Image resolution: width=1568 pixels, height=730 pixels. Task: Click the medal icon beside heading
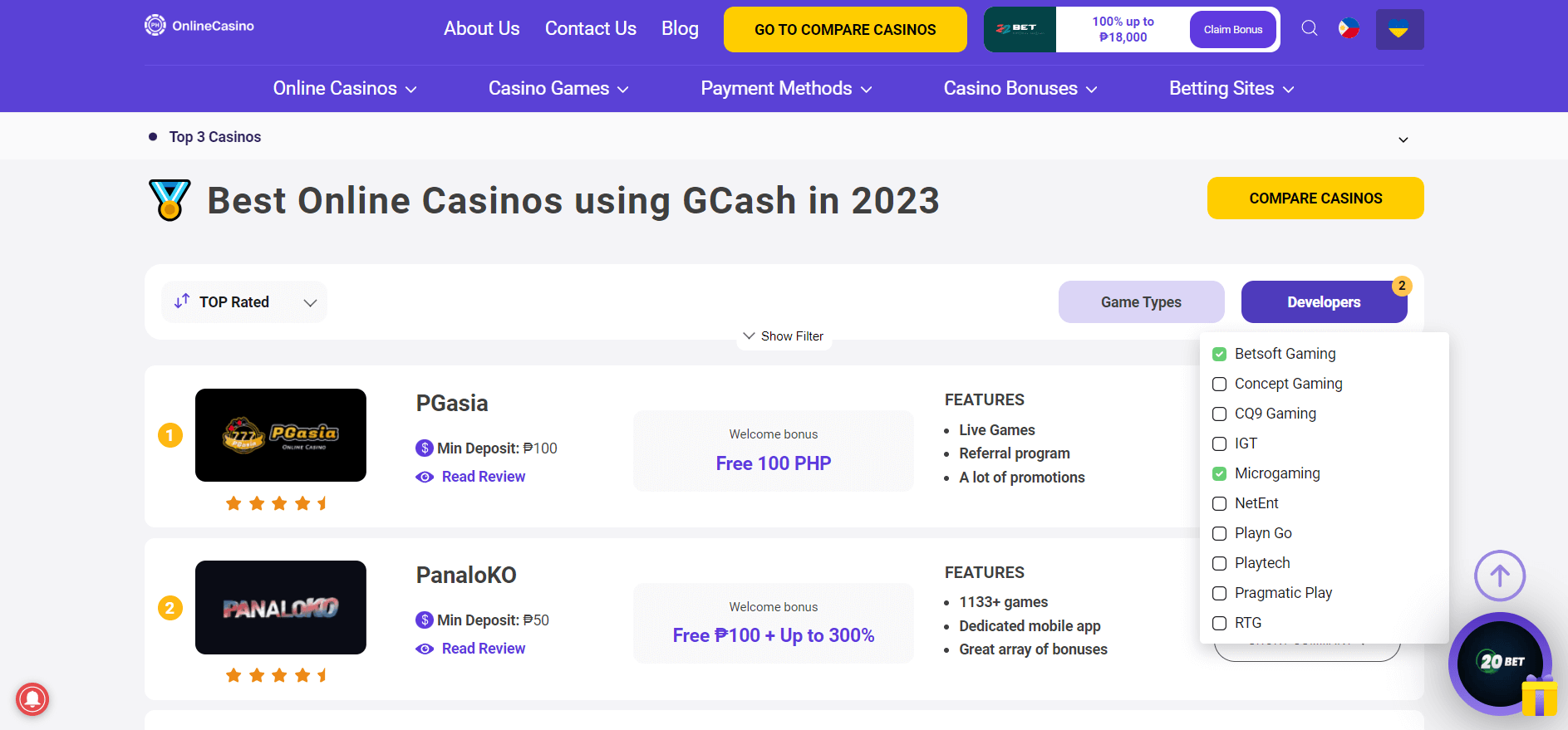170,200
